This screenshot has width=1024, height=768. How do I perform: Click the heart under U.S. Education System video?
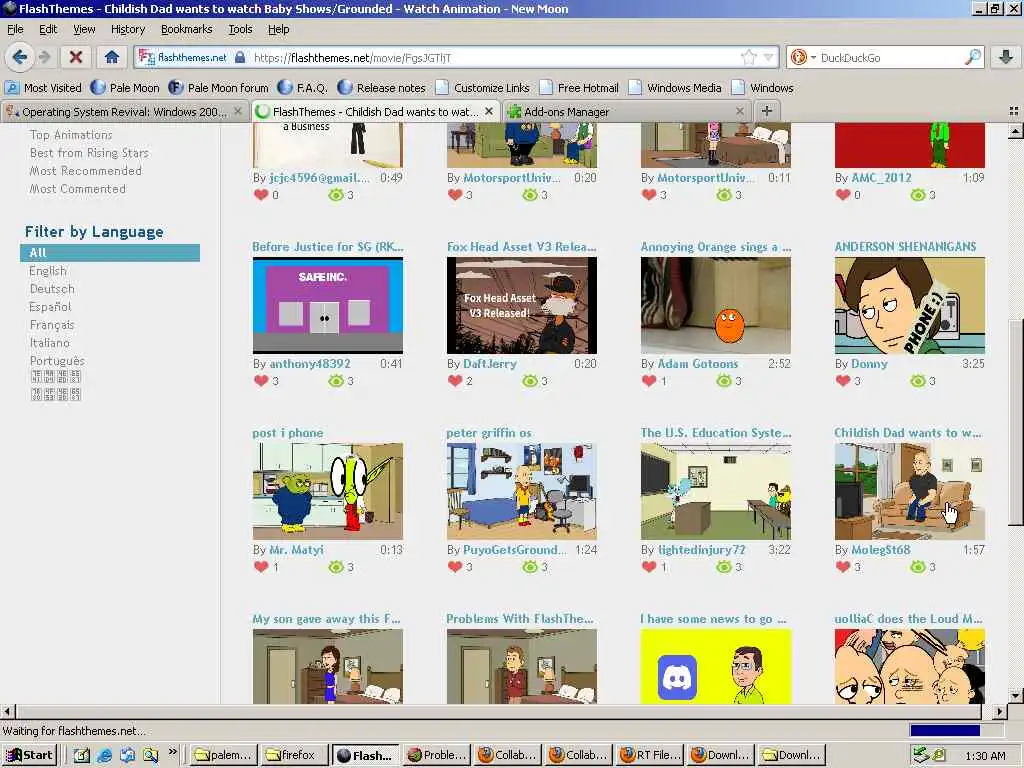click(x=648, y=567)
